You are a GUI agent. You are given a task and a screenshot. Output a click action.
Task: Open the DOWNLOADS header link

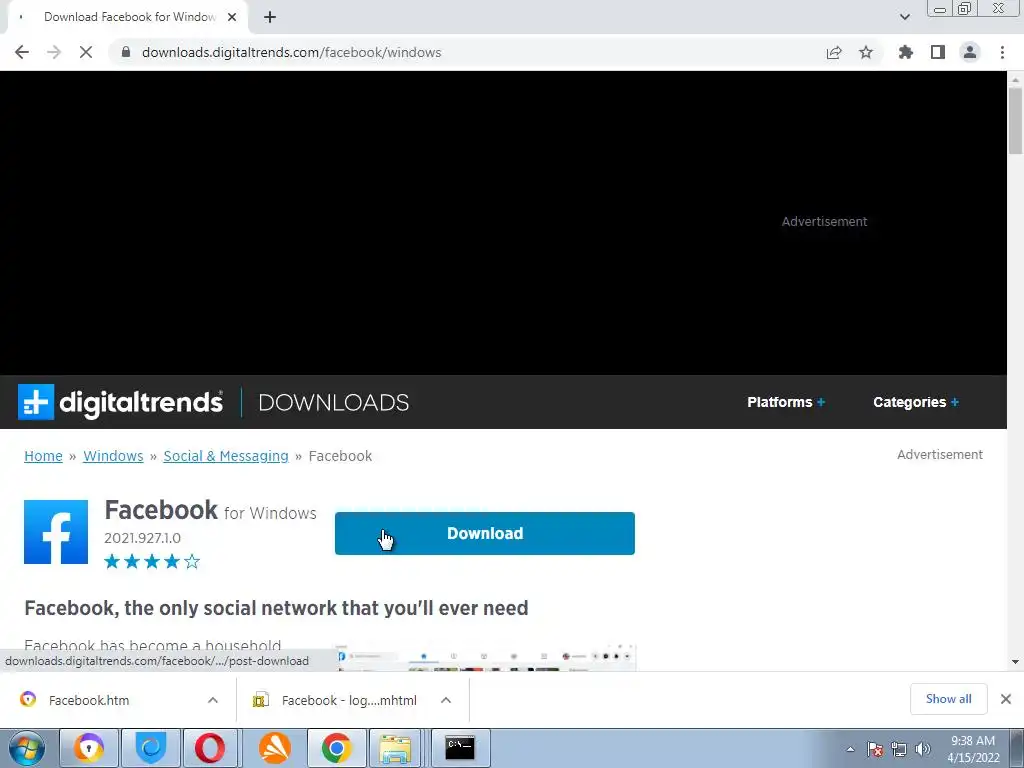(334, 402)
